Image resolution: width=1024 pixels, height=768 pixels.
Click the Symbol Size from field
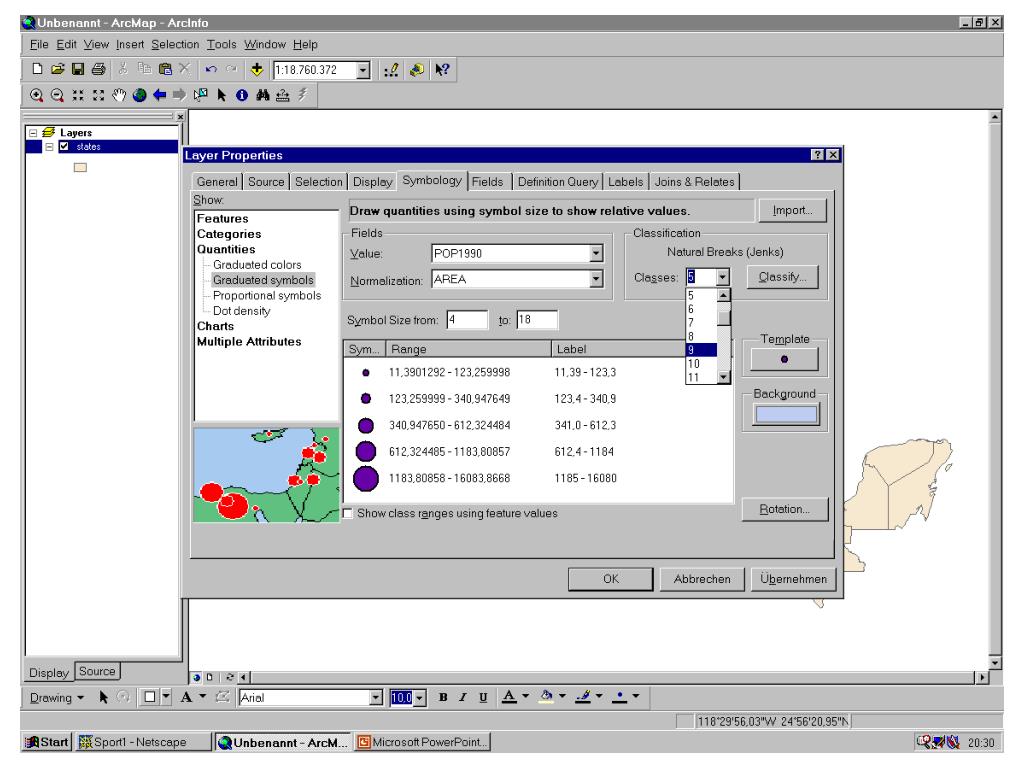coord(467,319)
